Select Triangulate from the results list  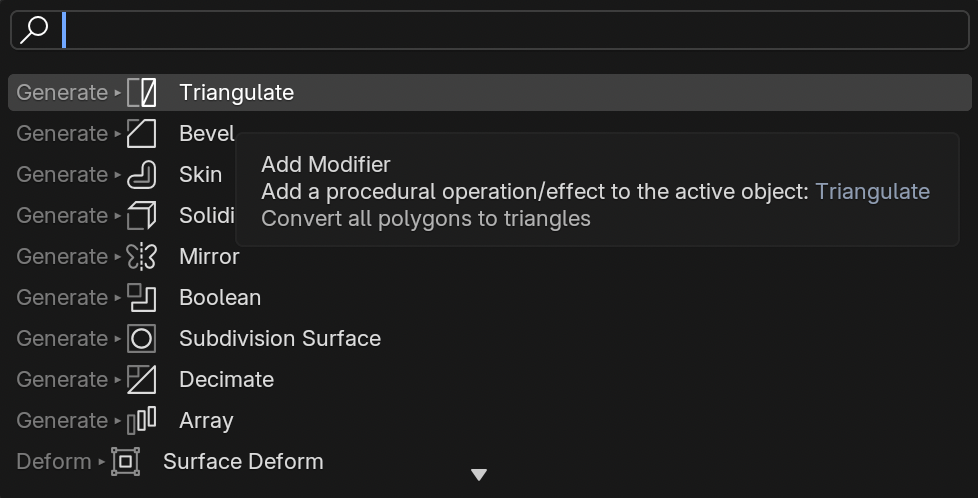pos(236,93)
